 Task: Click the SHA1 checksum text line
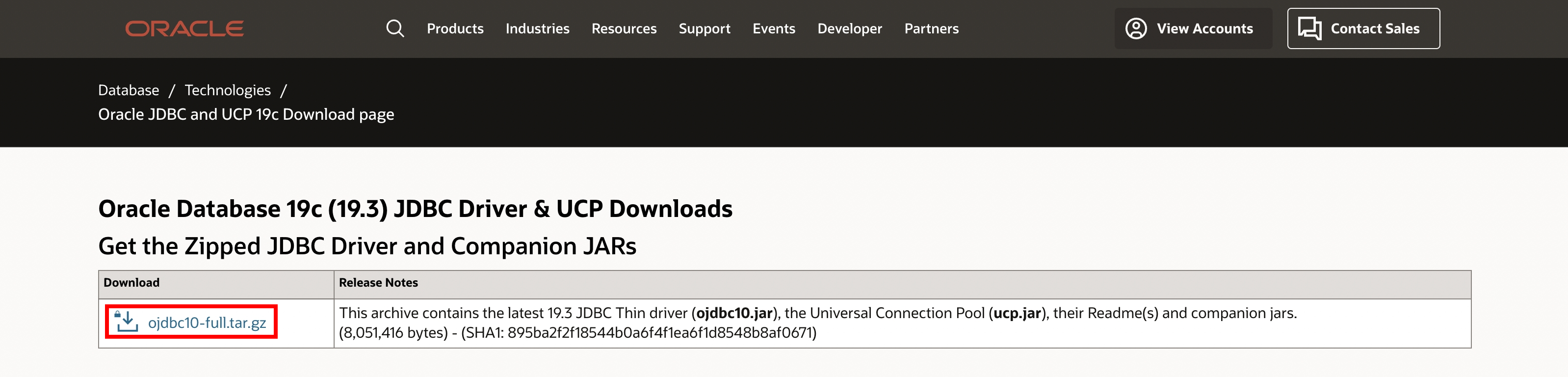(x=577, y=332)
